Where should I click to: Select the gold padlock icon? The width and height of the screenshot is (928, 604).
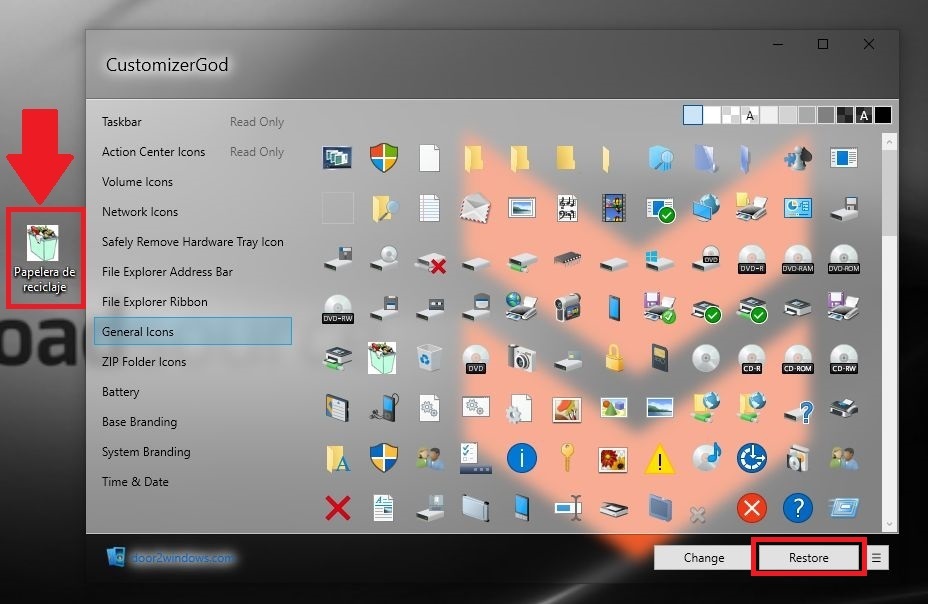pos(614,358)
